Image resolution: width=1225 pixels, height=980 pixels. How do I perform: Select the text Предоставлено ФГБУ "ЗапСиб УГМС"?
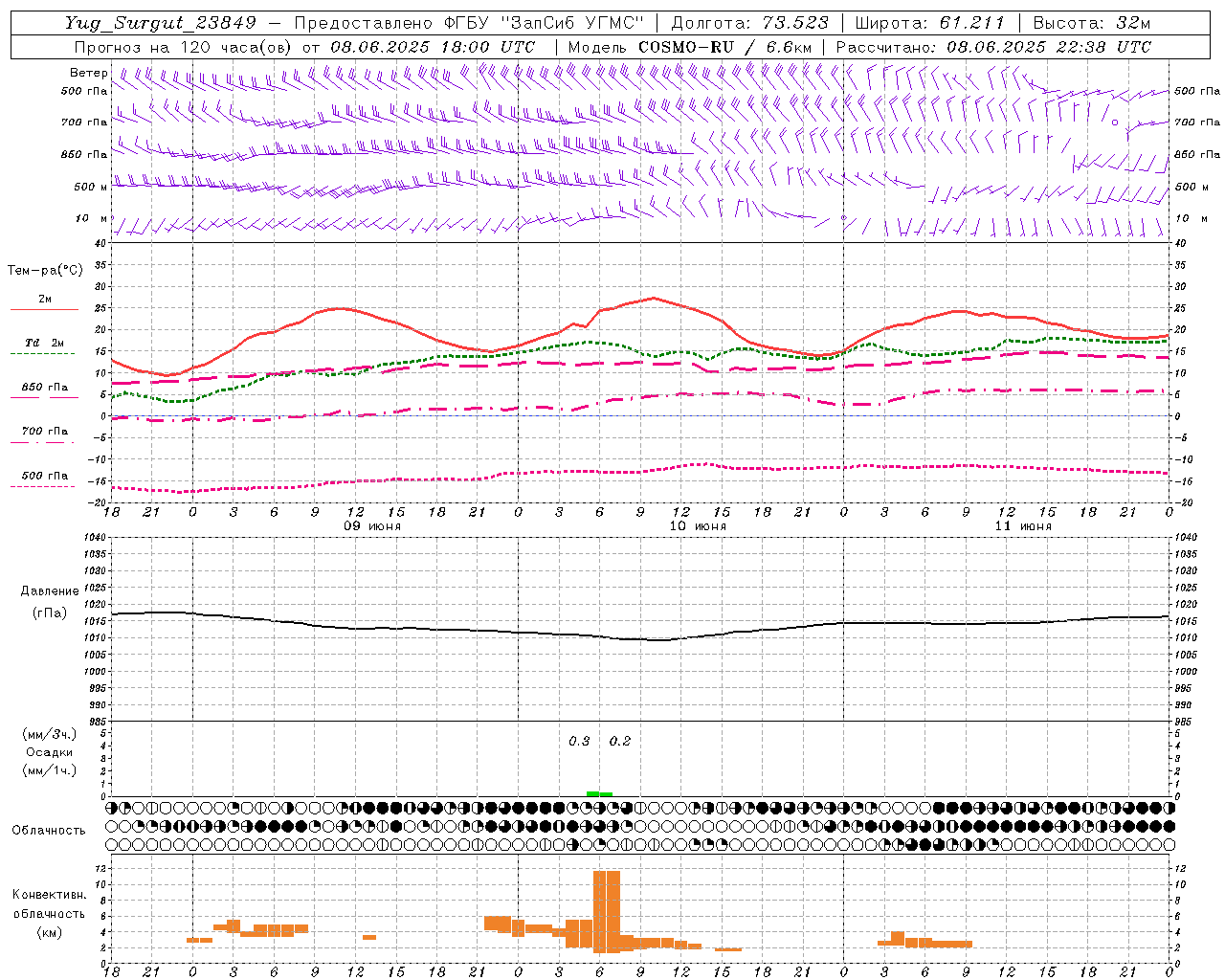pyautogui.click(x=469, y=23)
